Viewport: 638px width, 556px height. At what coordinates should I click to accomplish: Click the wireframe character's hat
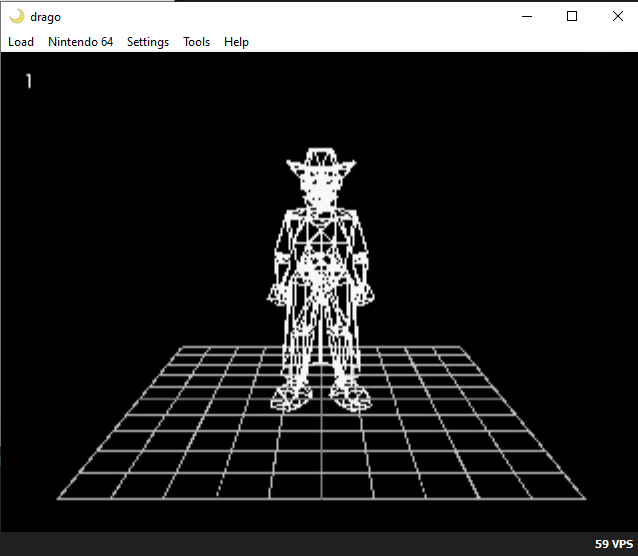point(320,162)
